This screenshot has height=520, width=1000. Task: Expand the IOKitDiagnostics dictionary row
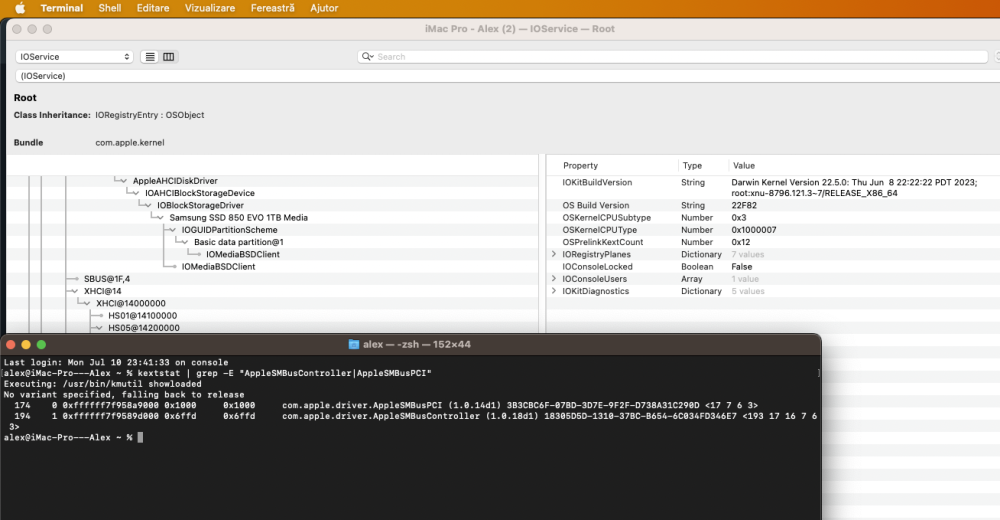coord(554,291)
